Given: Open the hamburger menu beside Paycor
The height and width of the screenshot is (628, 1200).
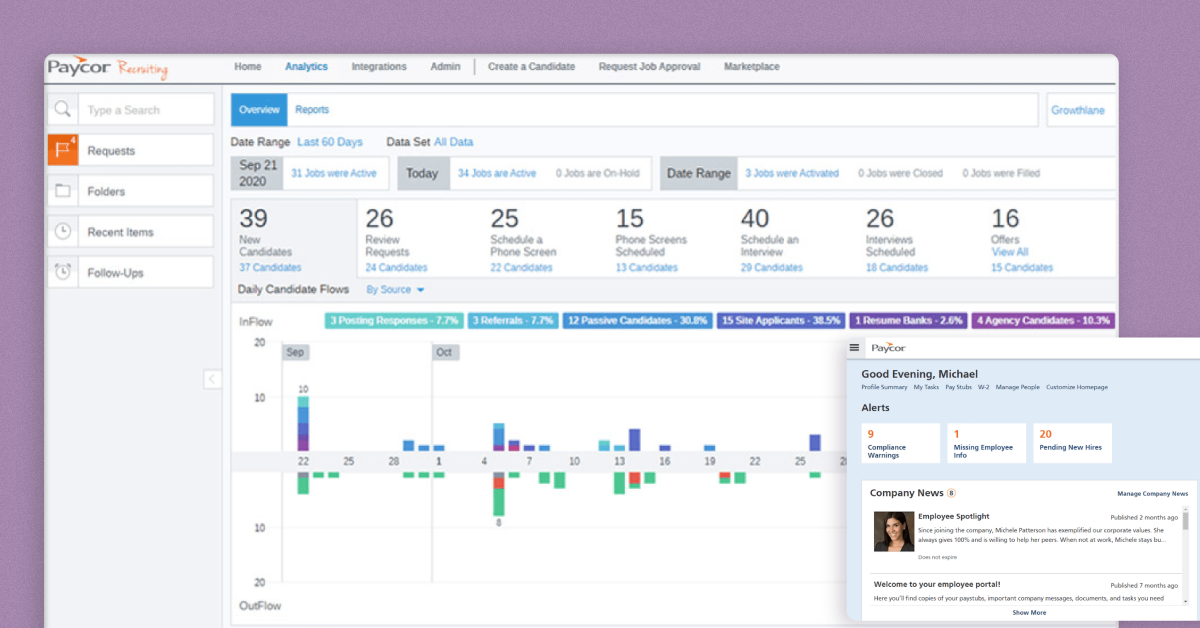Looking at the screenshot, I should [854, 348].
